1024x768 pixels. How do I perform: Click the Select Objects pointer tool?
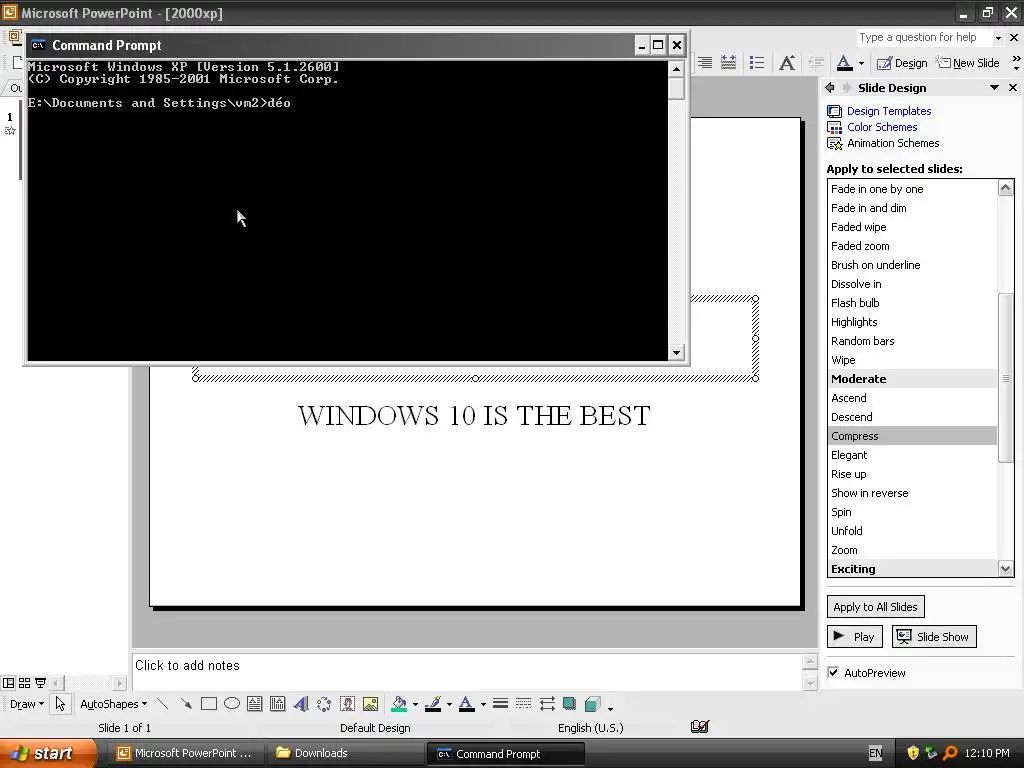pyautogui.click(x=60, y=704)
